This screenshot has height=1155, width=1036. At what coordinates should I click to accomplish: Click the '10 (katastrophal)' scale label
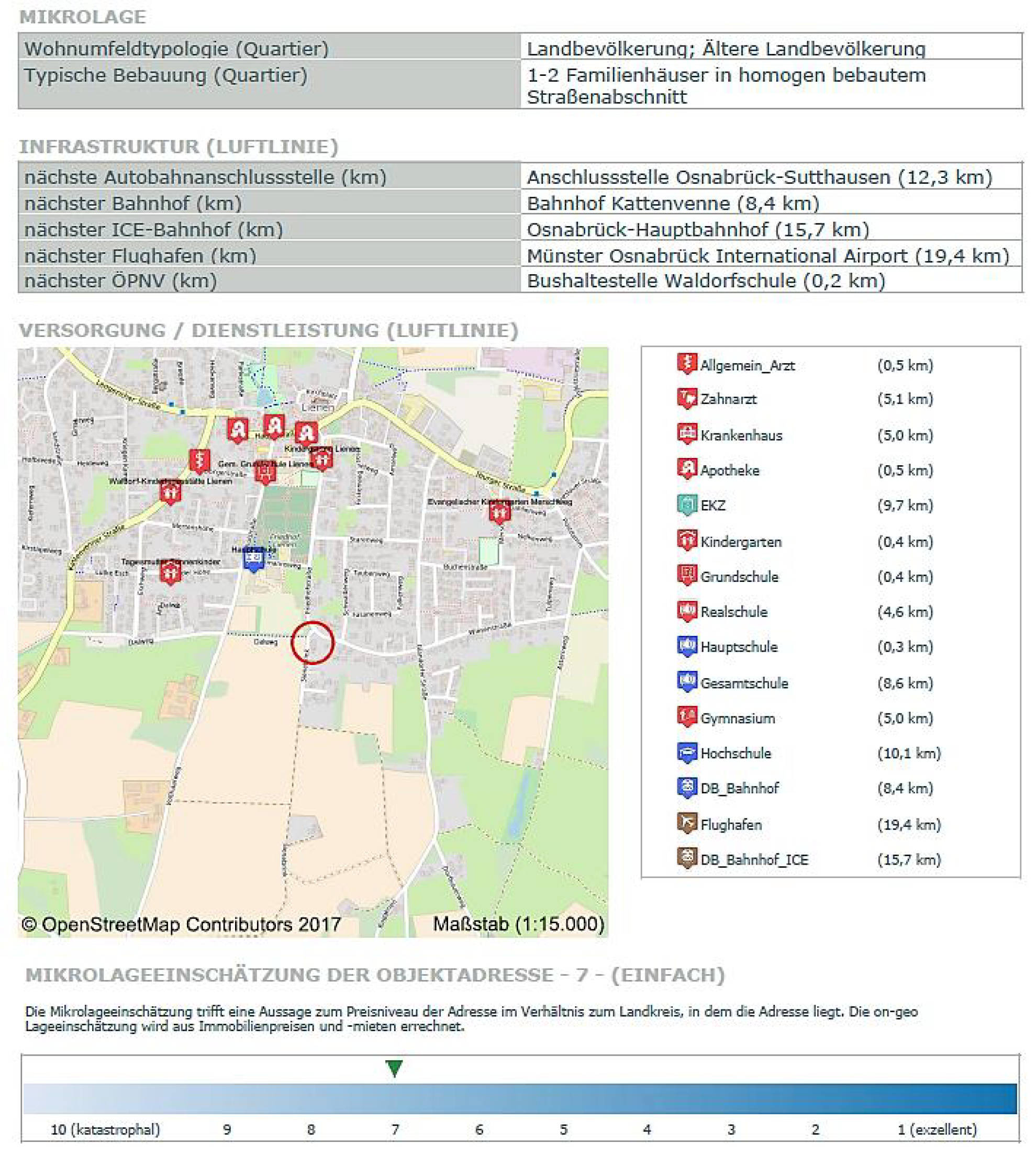(105, 1129)
